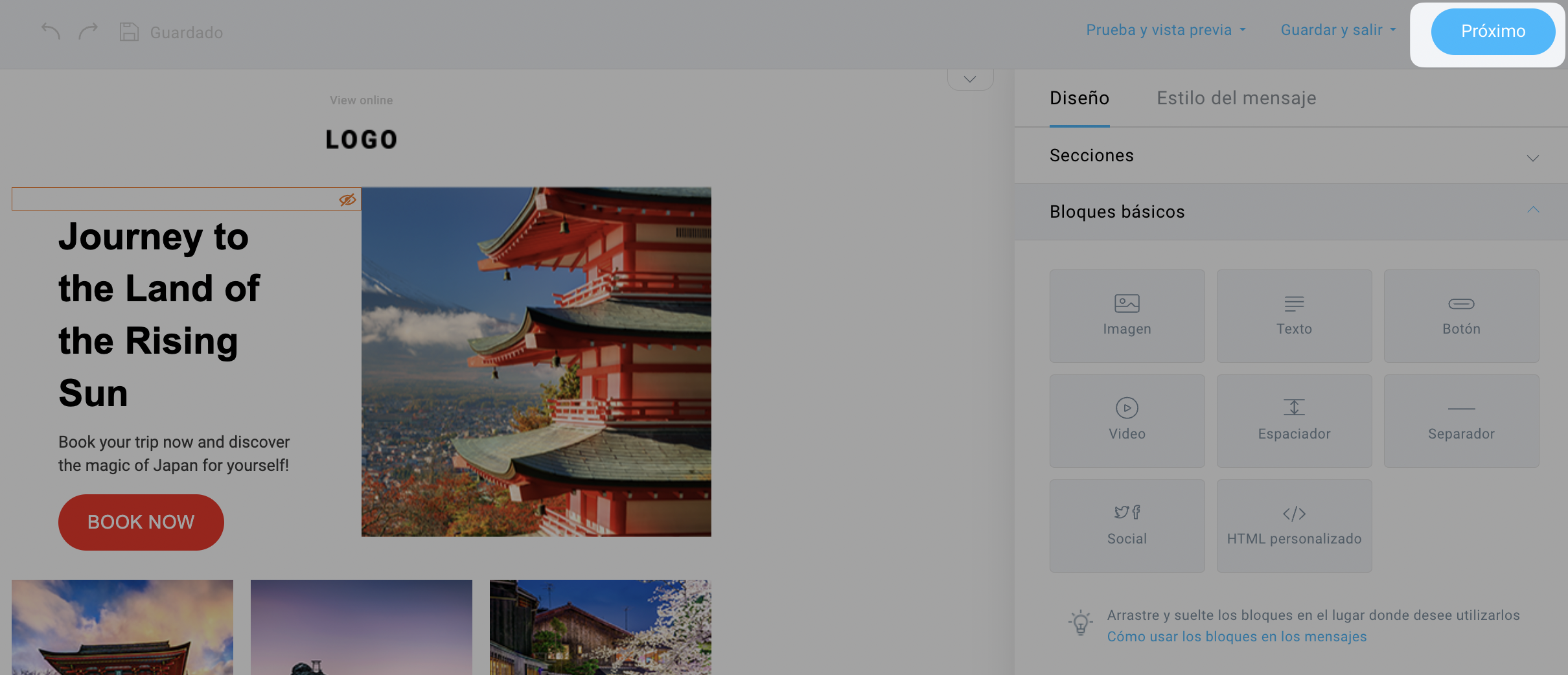The image size is (1568, 675).
Task: Click the Guardado status text
Action: [187, 32]
